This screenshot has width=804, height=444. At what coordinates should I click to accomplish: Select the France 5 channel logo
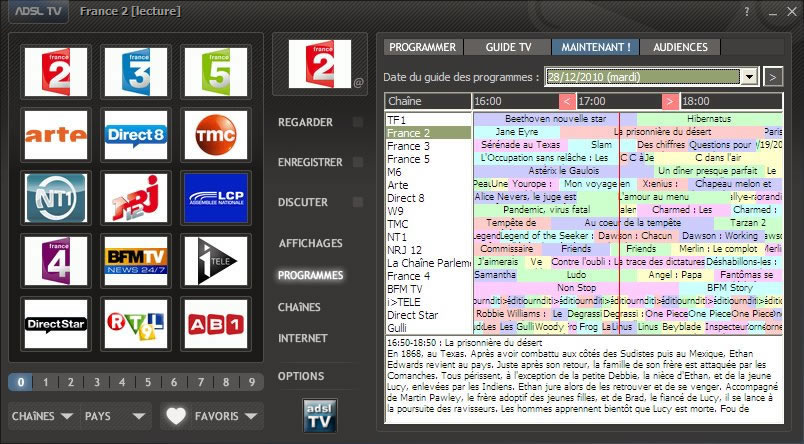point(216,72)
